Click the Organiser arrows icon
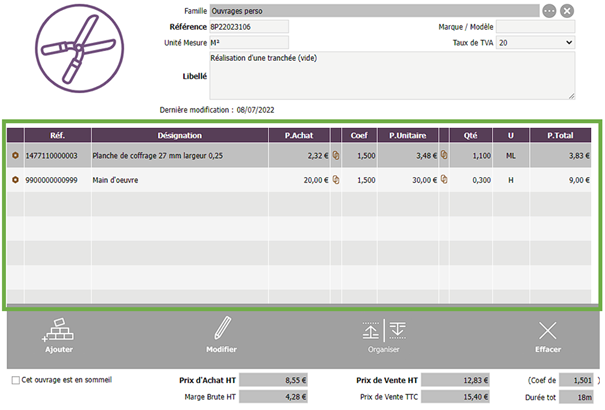This screenshot has height=410, width=605. click(x=384, y=331)
